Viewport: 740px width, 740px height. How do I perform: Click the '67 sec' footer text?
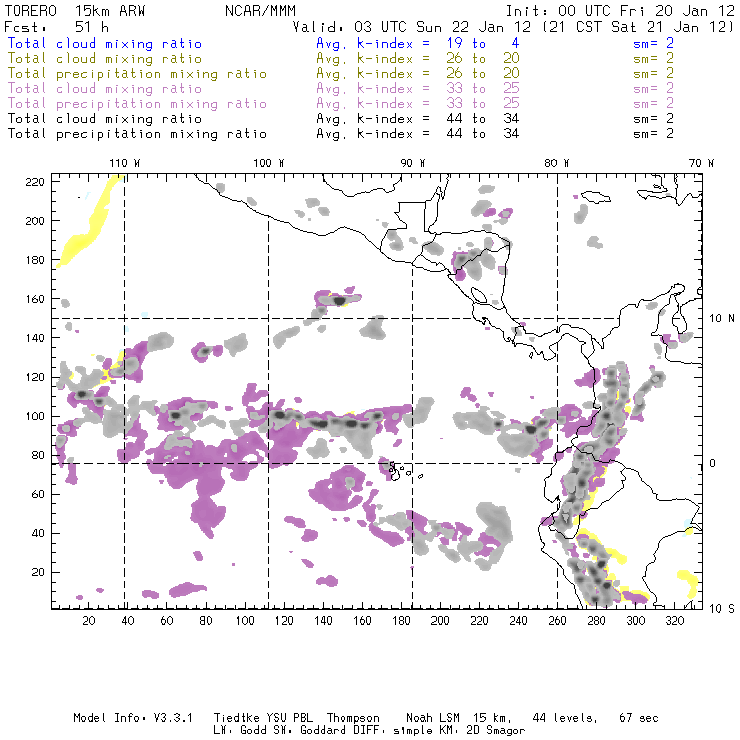pos(639,718)
